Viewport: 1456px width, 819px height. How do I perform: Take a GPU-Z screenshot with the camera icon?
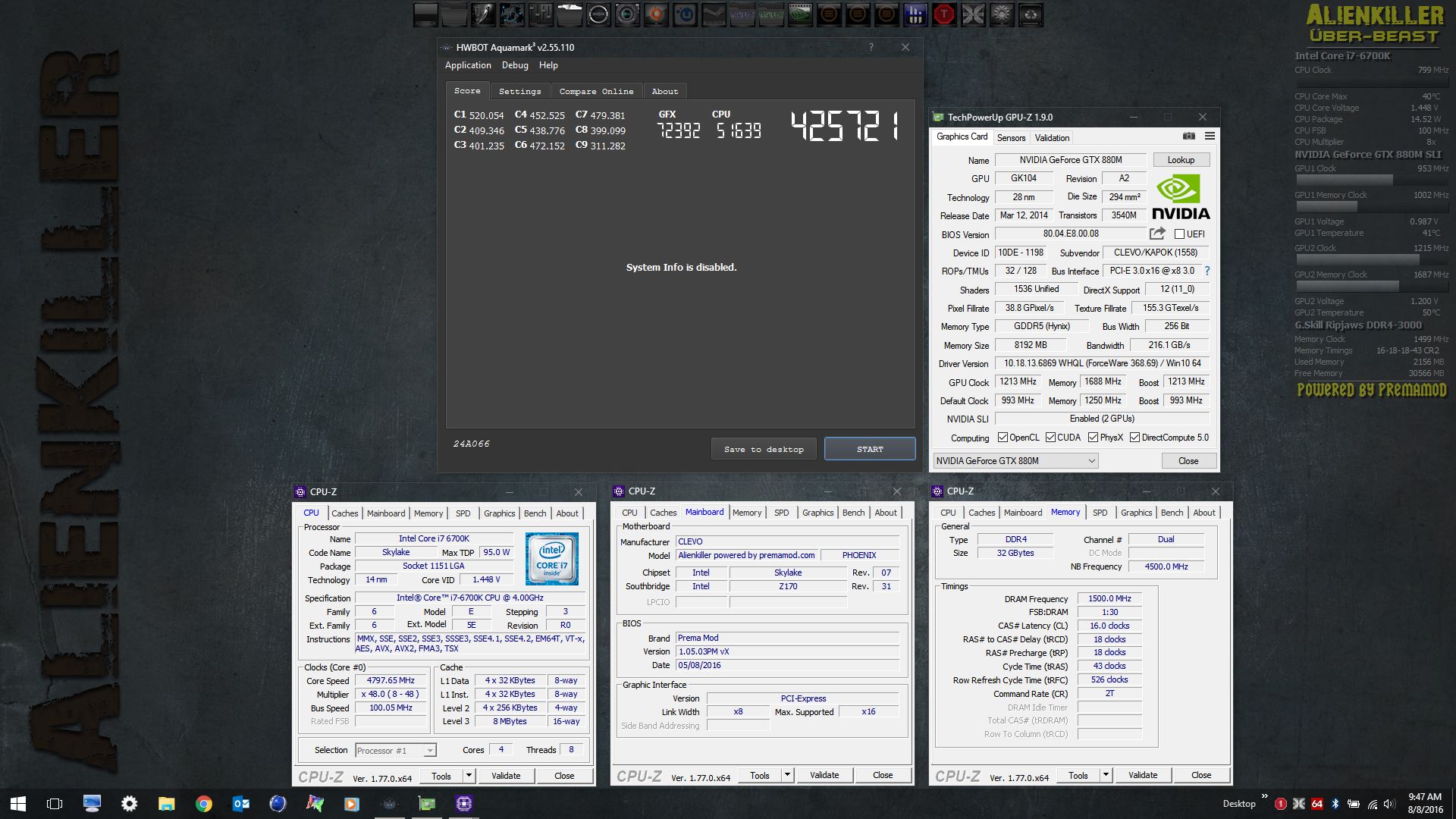coord(1188,136)
